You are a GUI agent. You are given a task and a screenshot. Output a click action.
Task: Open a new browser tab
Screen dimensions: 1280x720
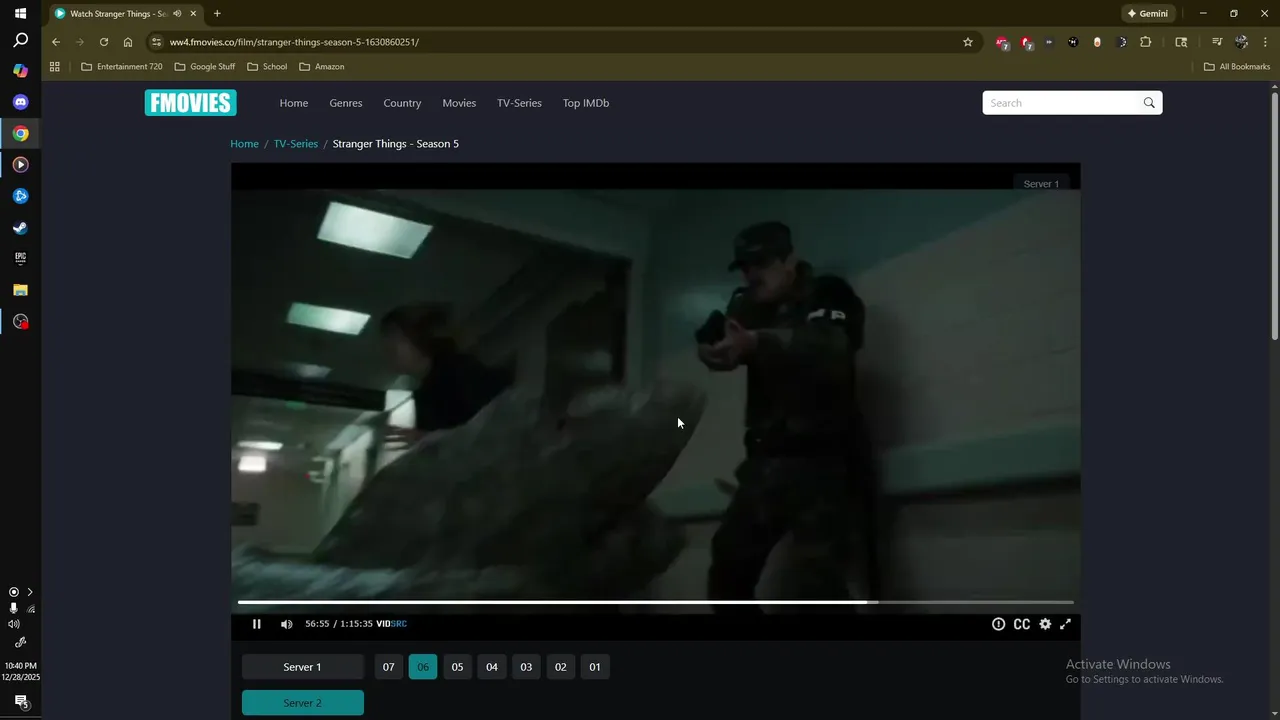(x=217, y=14)
